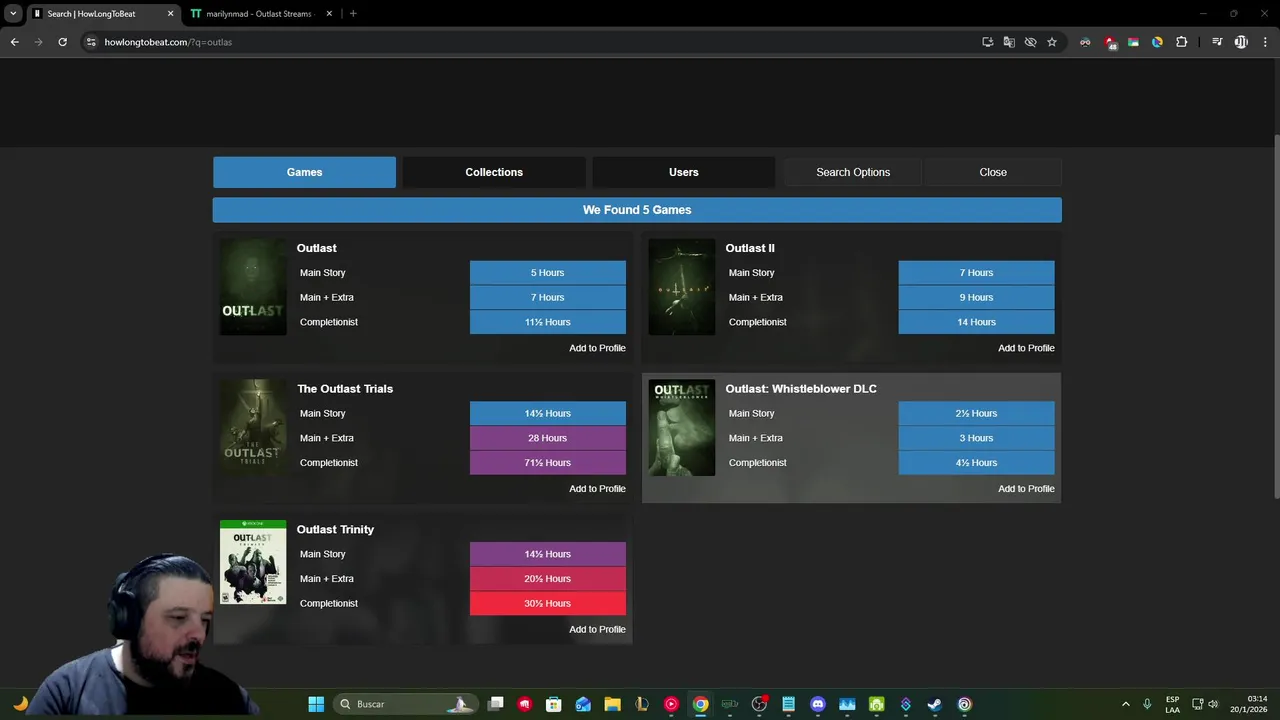Open the Outlast II title link

(x=750, y=248)
